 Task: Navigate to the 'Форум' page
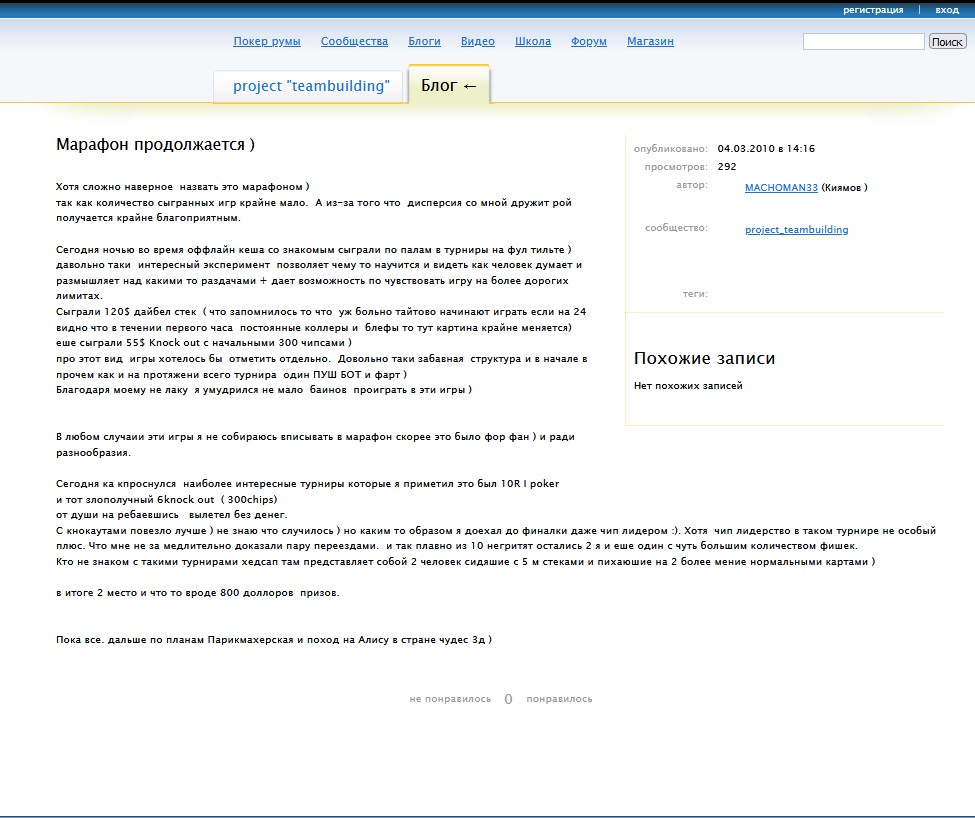click(x=589, y=42)
